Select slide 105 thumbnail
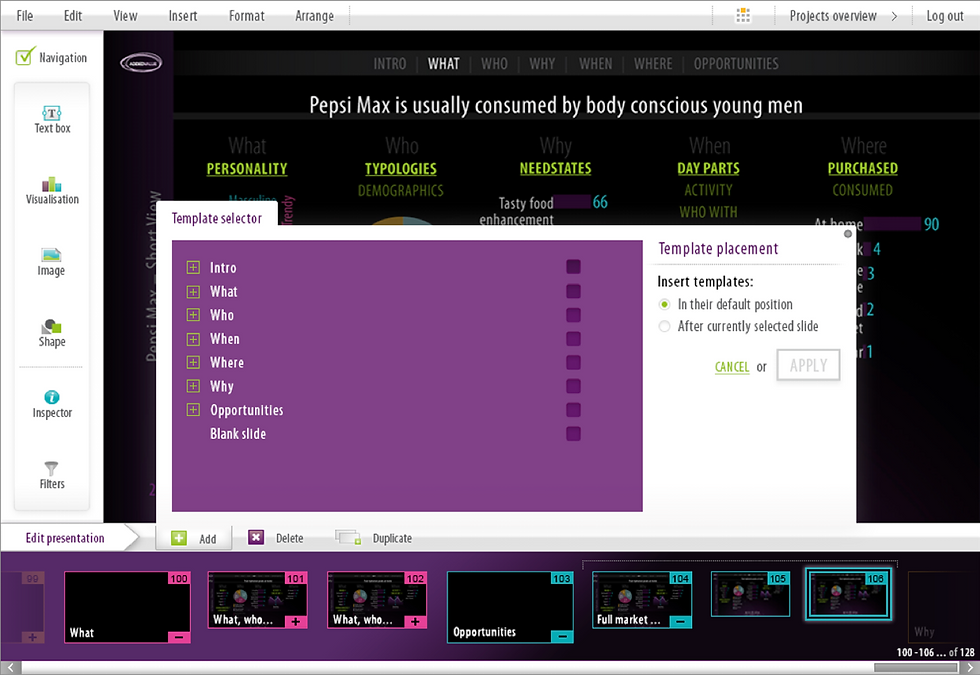 [x=750, y=594]
